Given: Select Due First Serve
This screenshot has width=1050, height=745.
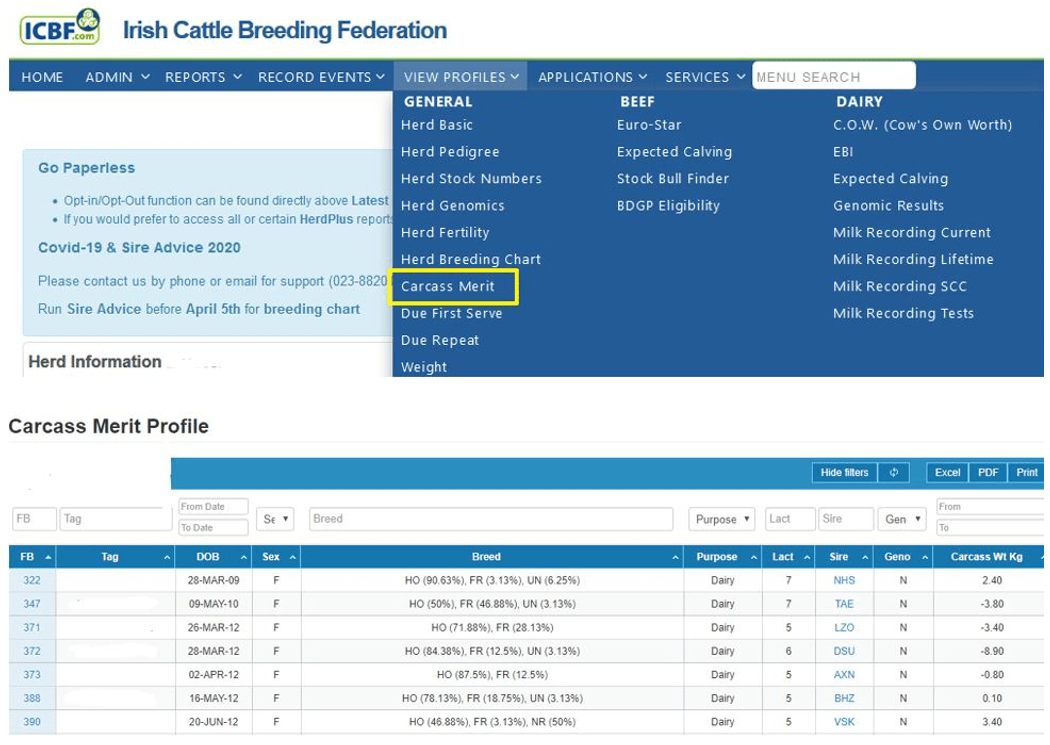Looking at the screenshot, I should 451,313.
